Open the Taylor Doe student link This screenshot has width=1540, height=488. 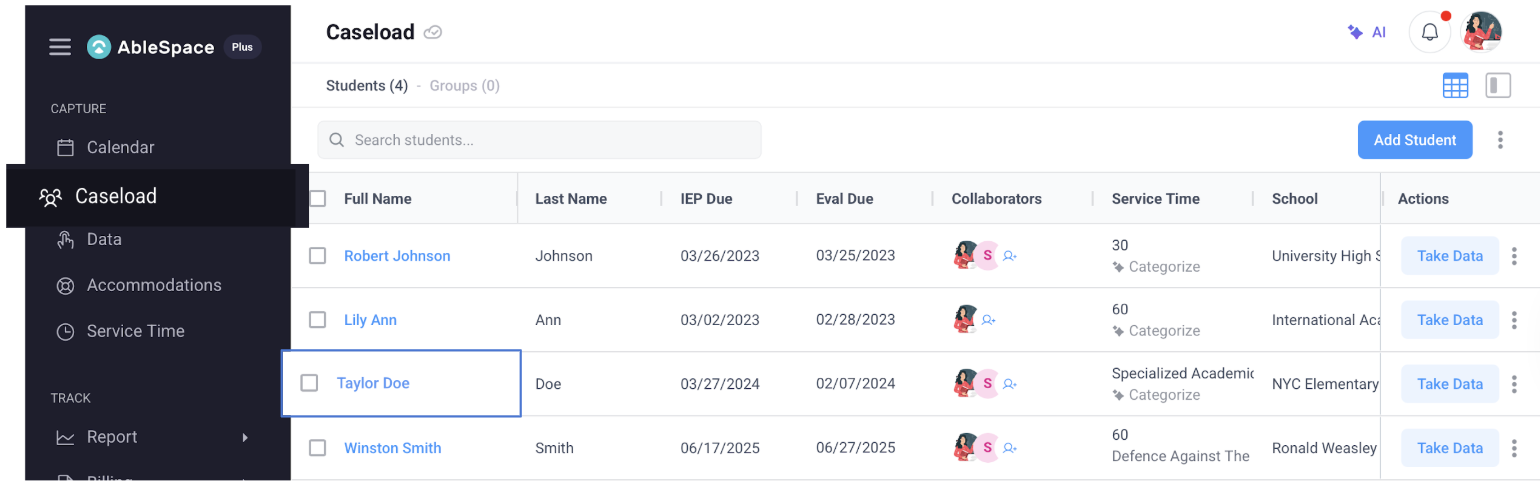pos(373,383)
